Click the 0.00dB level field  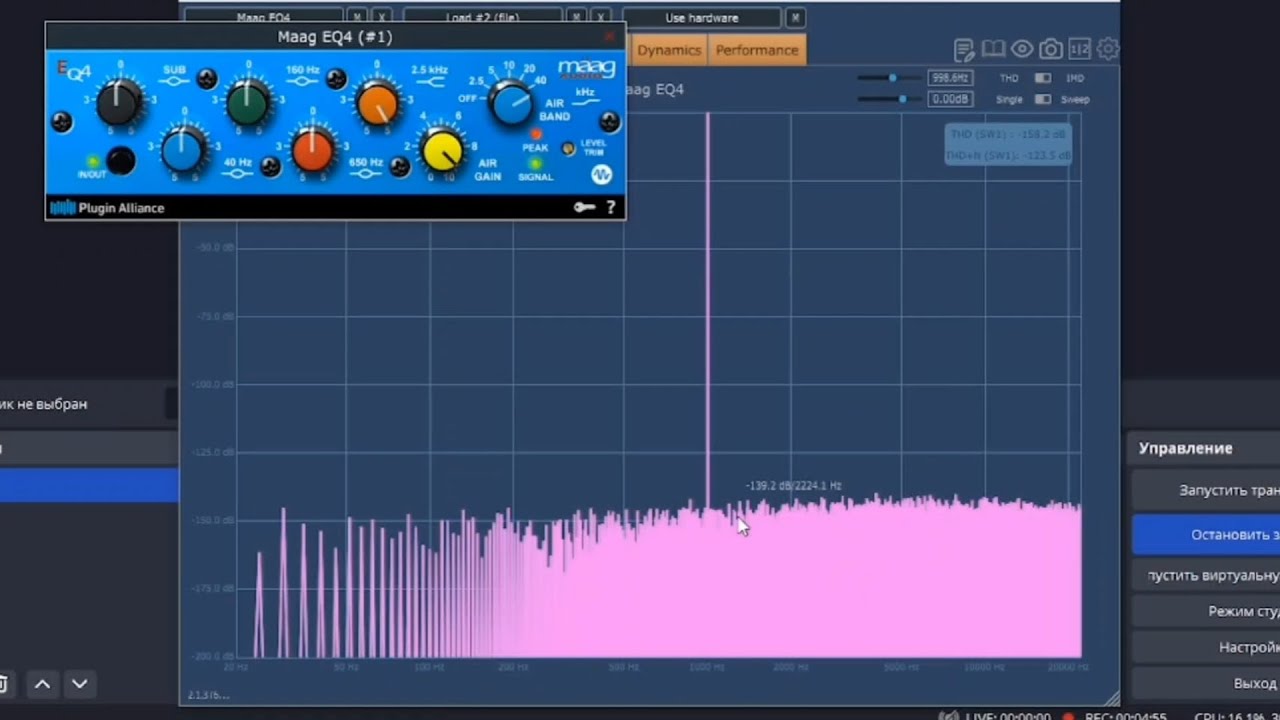point(950,99)
